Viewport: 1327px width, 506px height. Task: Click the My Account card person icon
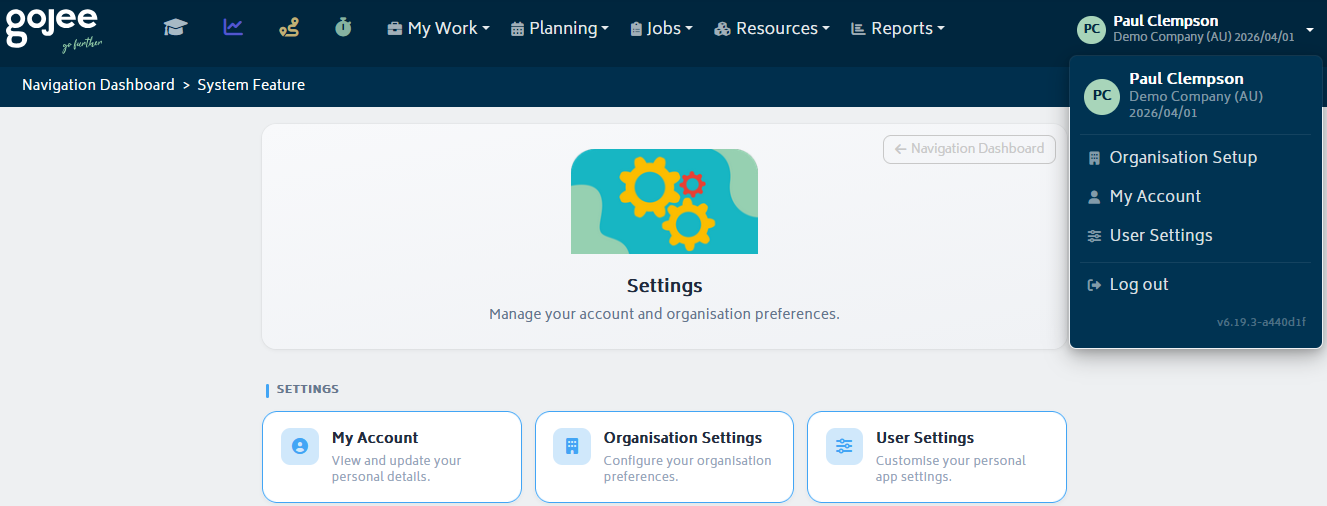(x=299, y=446)
